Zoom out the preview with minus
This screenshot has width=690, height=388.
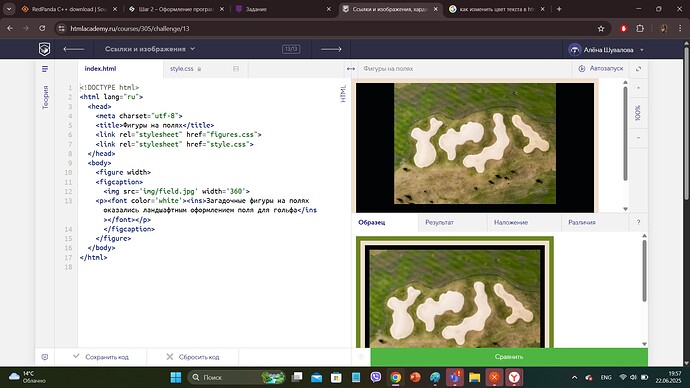pos(639,138)
